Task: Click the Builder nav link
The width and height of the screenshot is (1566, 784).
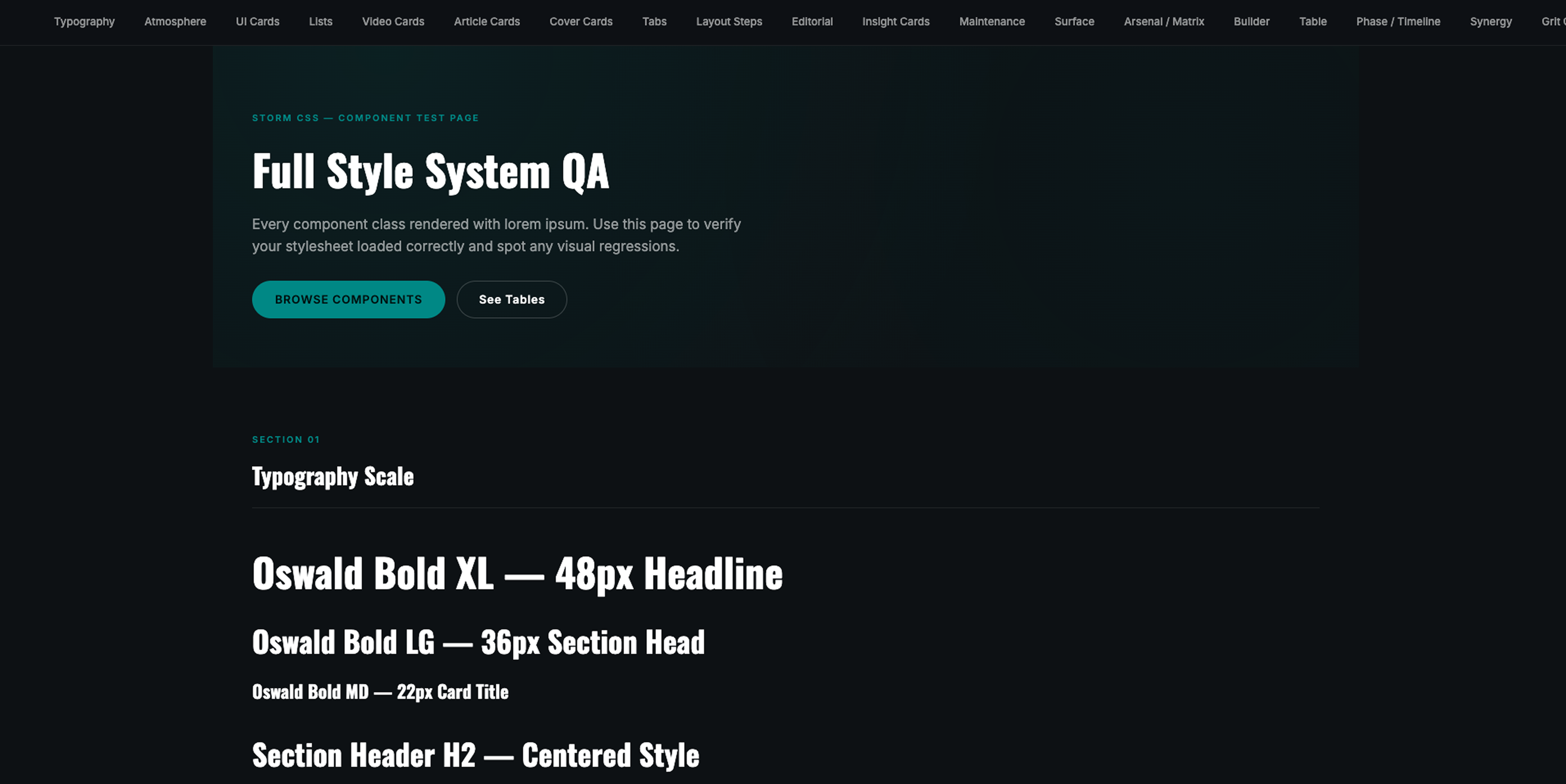Action: (1252, 22)
